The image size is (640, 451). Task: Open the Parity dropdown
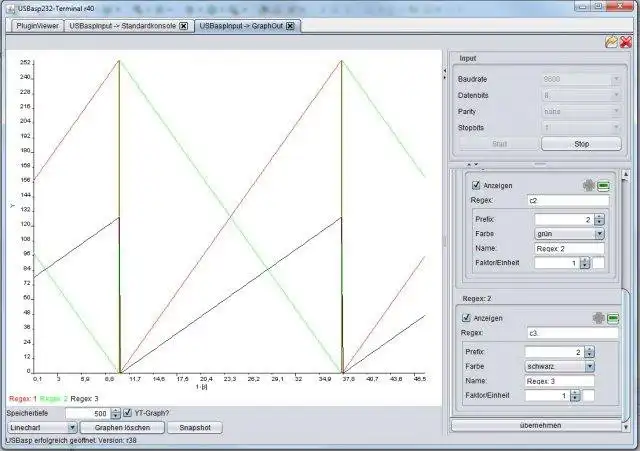point(616,111)
